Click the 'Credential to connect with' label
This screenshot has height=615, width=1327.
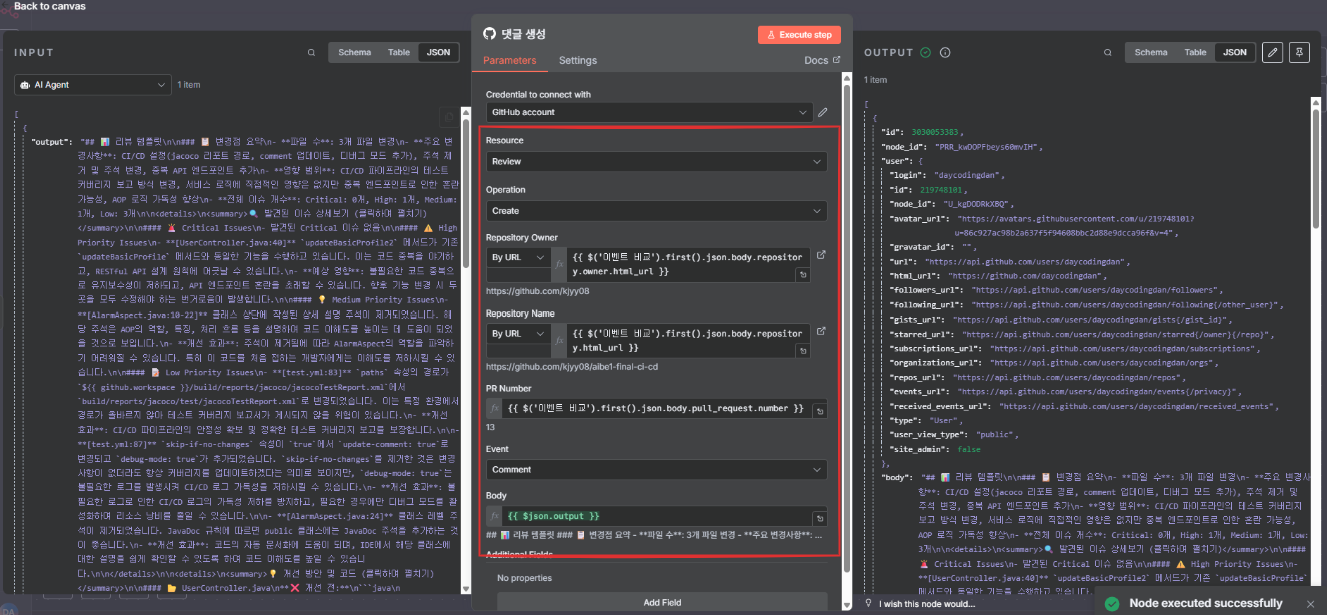[538, 94]
